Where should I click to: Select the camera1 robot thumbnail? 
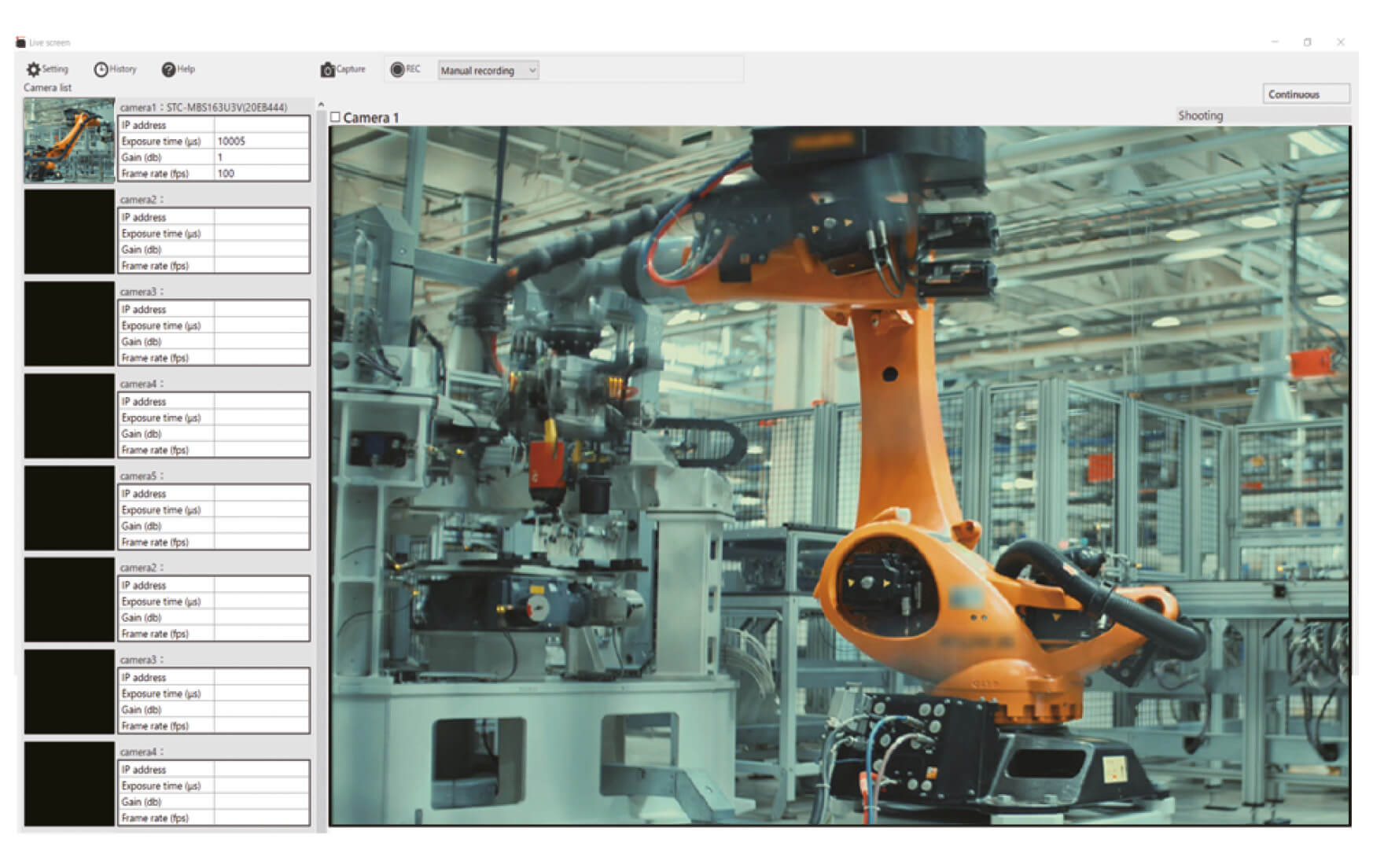(69, 141)
